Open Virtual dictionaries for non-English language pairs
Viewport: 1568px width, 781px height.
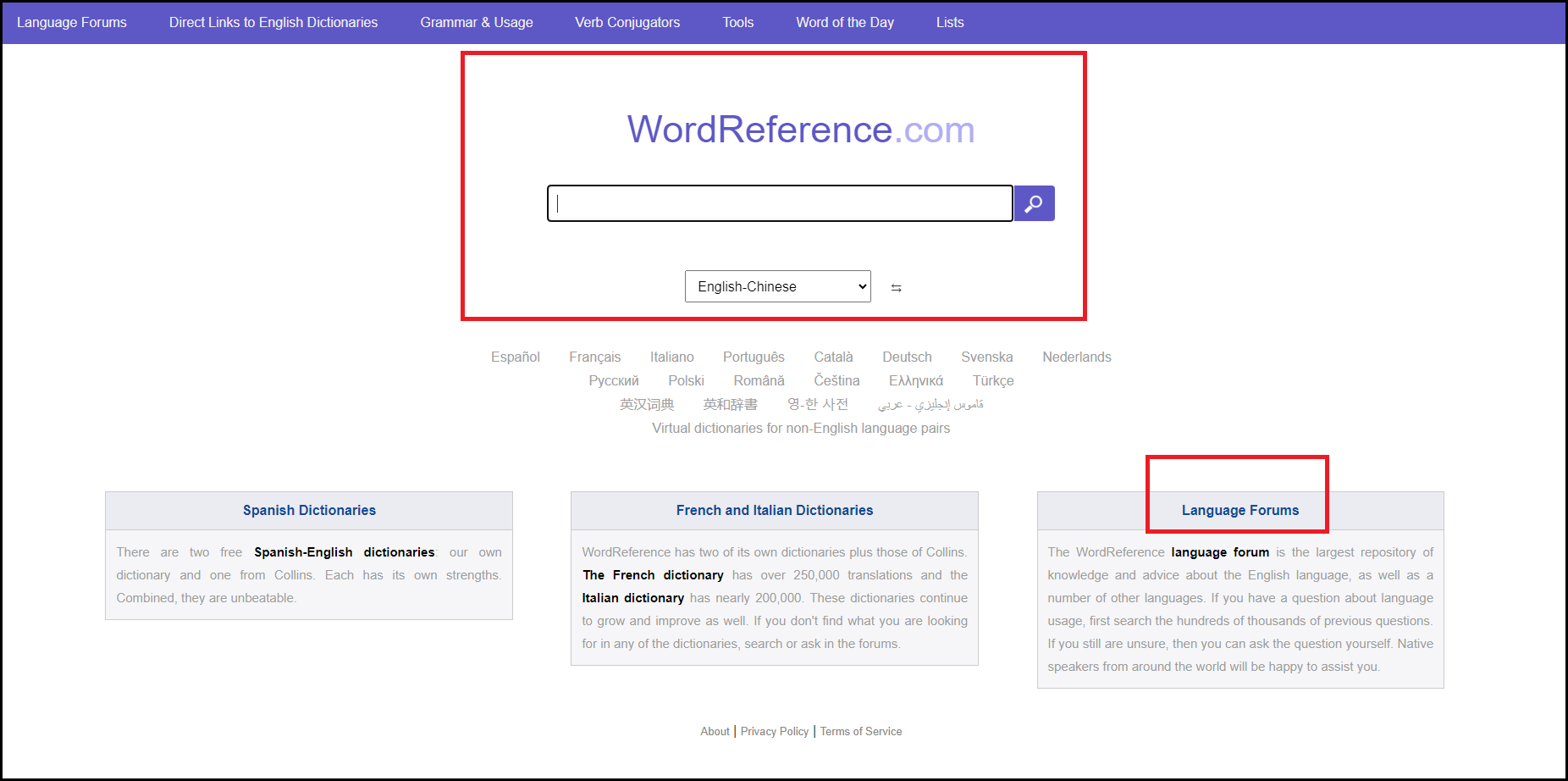801,428
